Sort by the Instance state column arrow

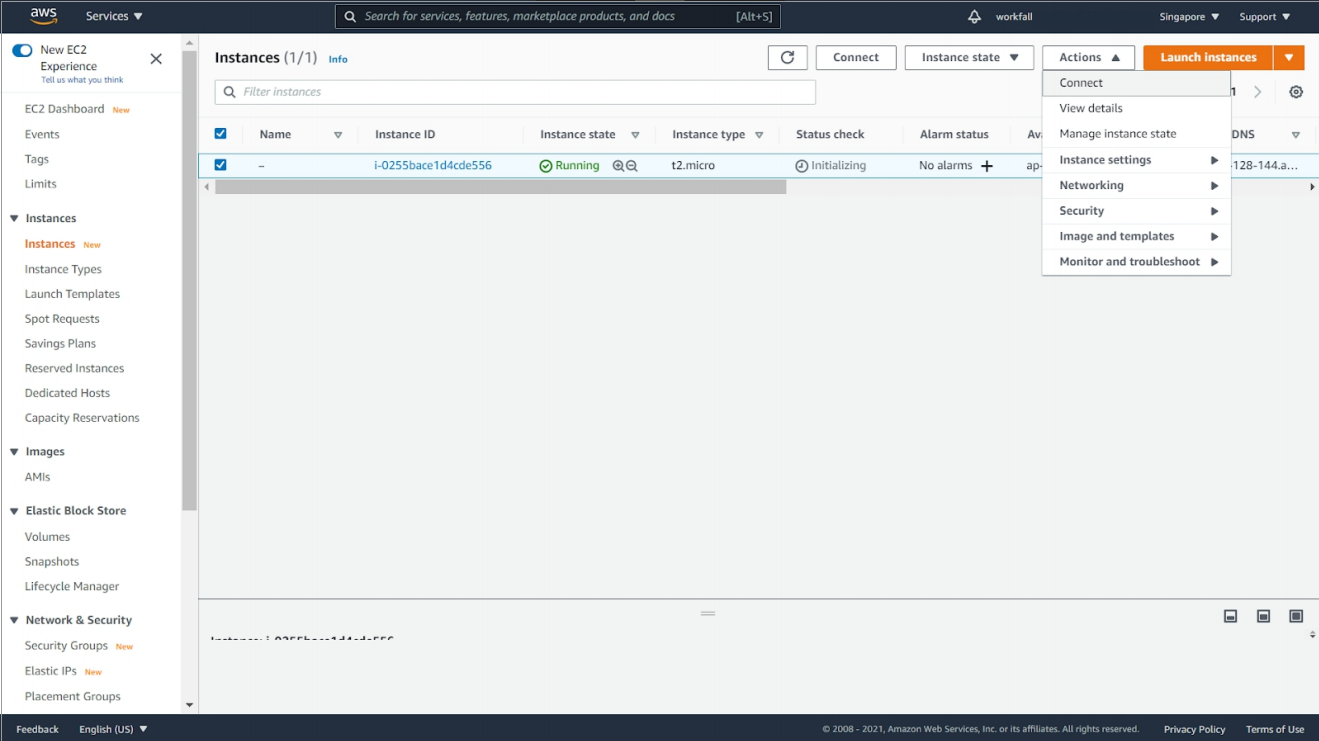point(635,135)
